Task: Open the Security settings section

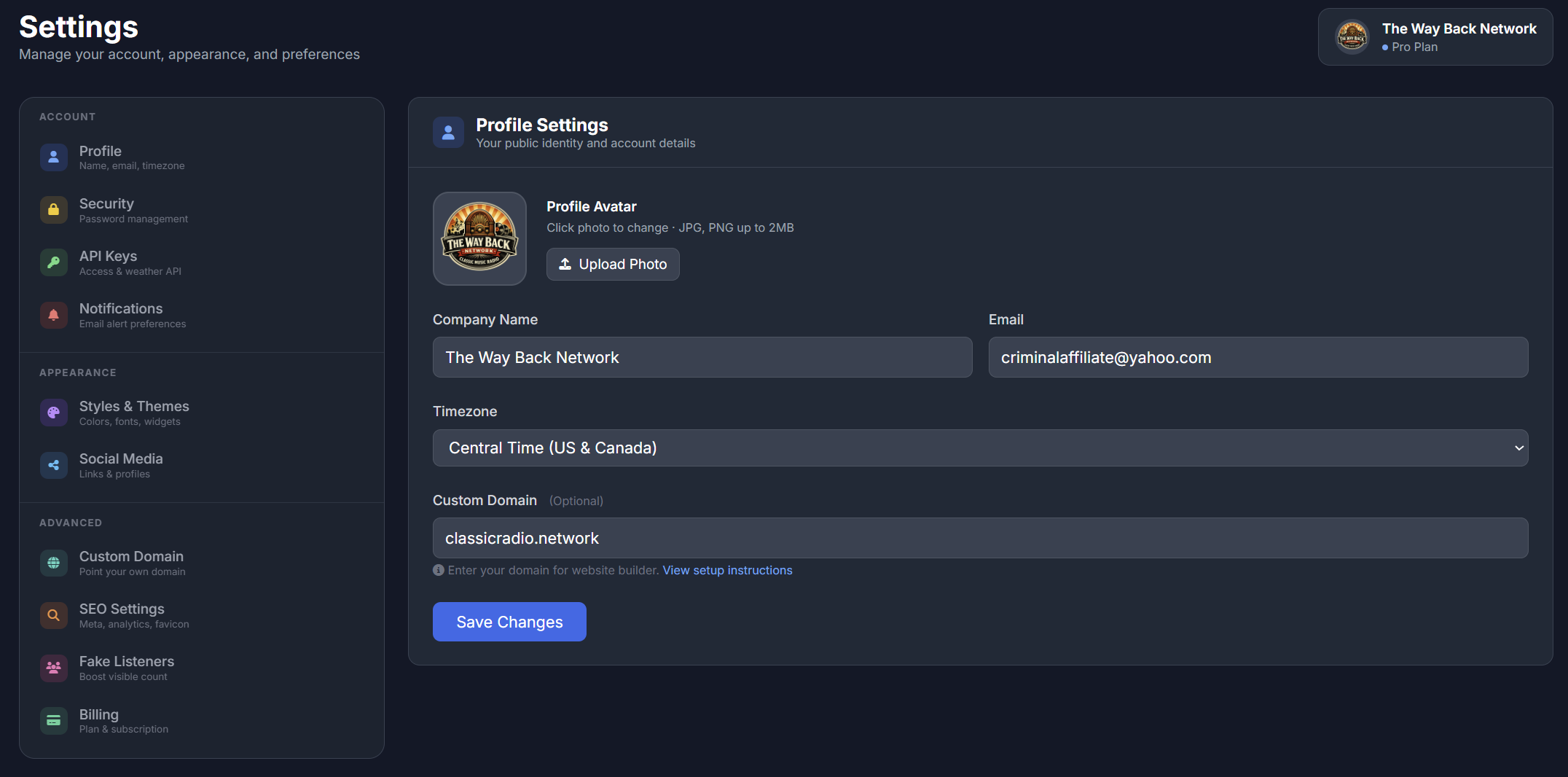Action: click(133, 210)
